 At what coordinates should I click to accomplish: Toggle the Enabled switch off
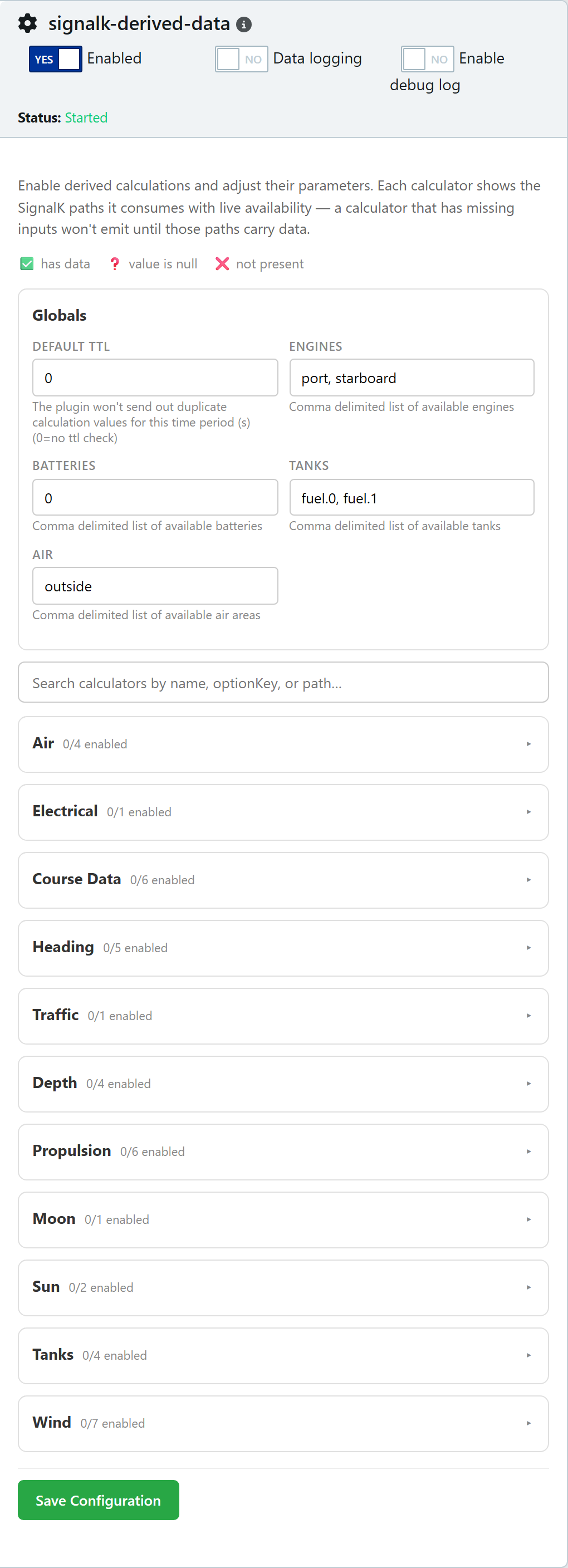[55, 59]
